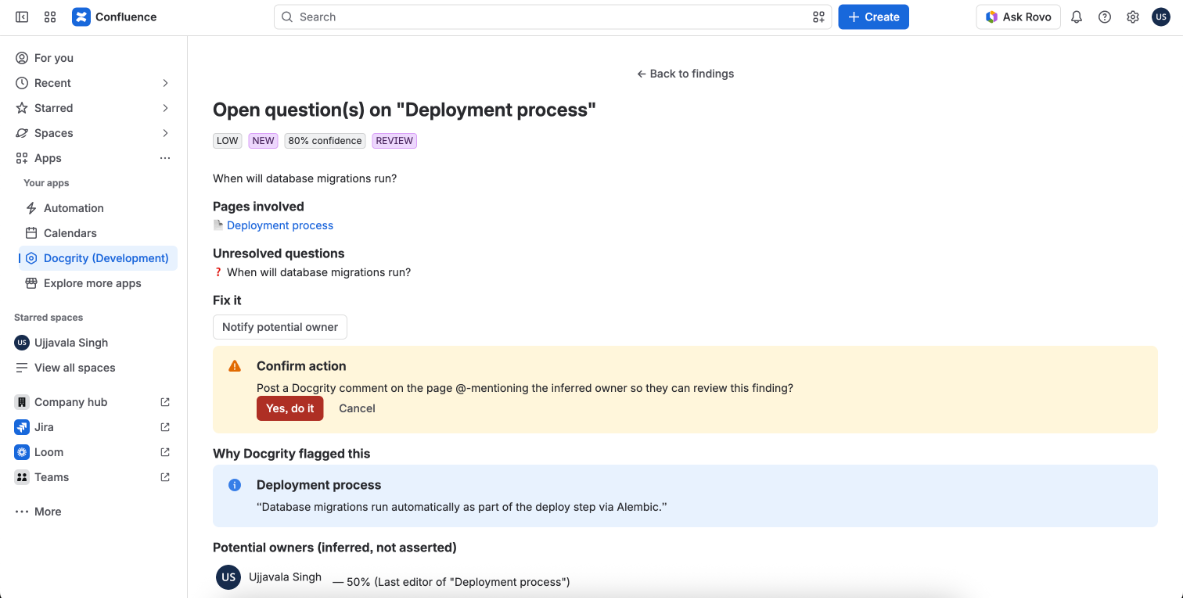The width and height of the screenshot is (1183, 598).
Task: Click the Loom external link icon
Action: [x=165, y=452]
